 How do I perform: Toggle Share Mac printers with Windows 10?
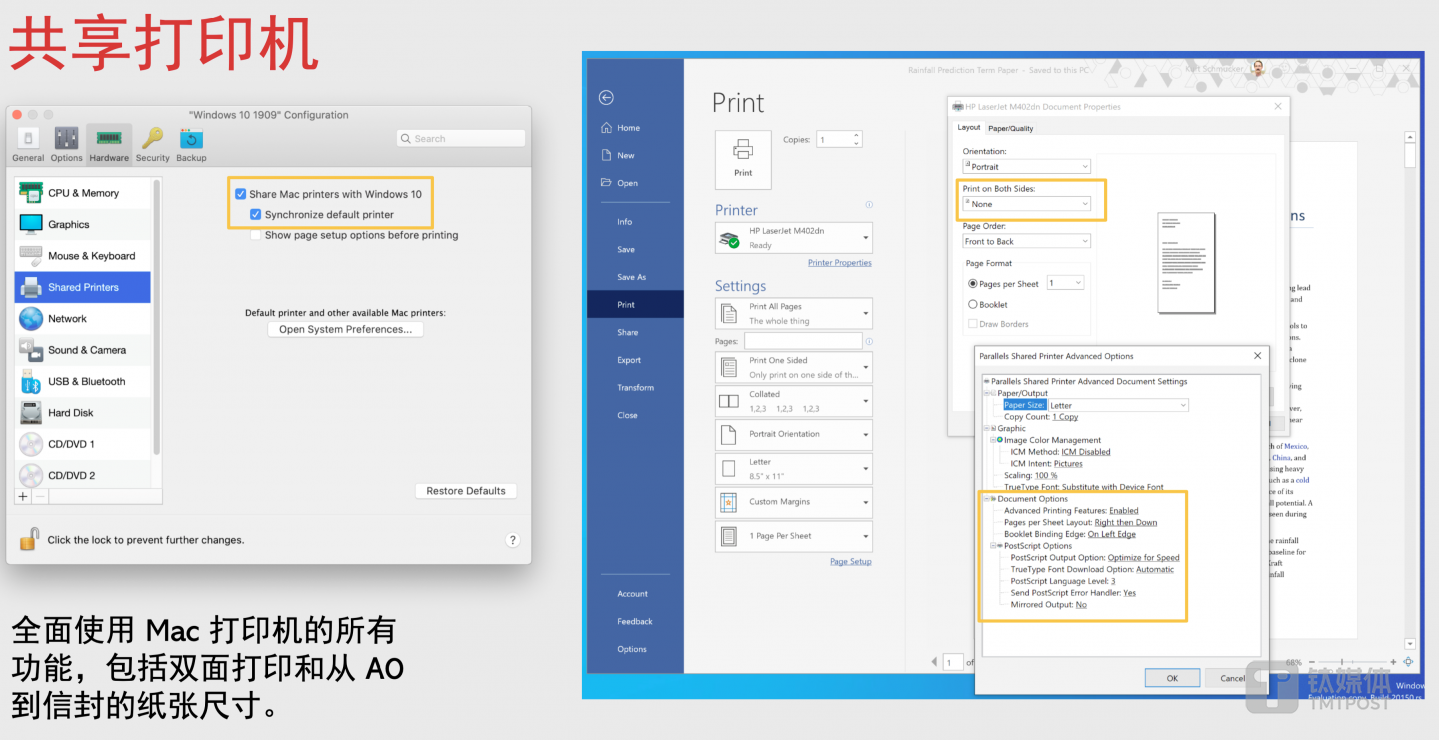coord(240,194)
